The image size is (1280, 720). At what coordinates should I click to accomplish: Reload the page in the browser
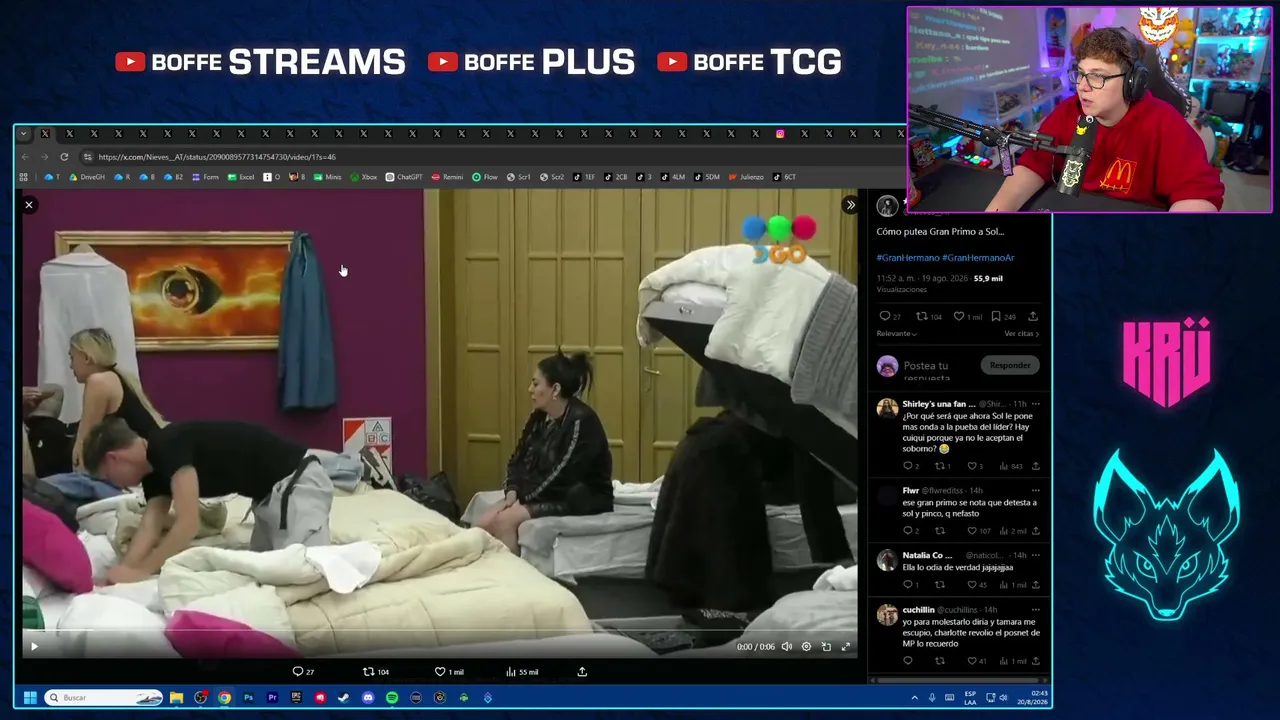click(64, 157)
